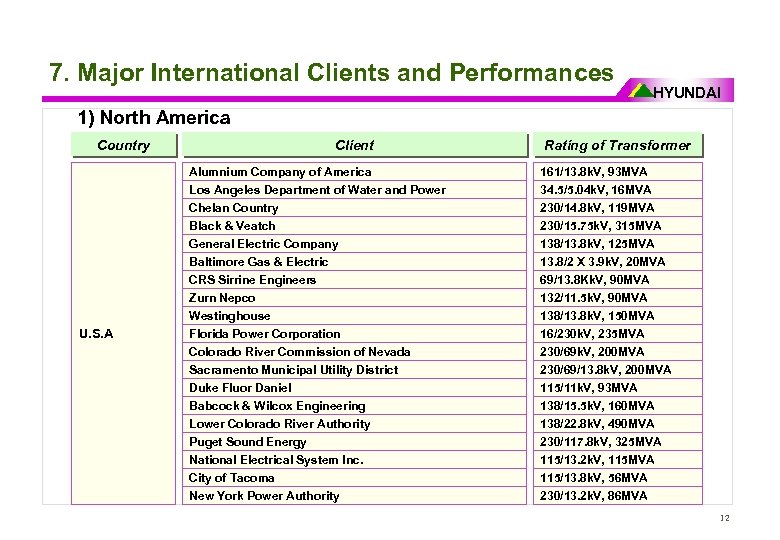Select the 'City of Tacoma' client cell

coord(354,477)
